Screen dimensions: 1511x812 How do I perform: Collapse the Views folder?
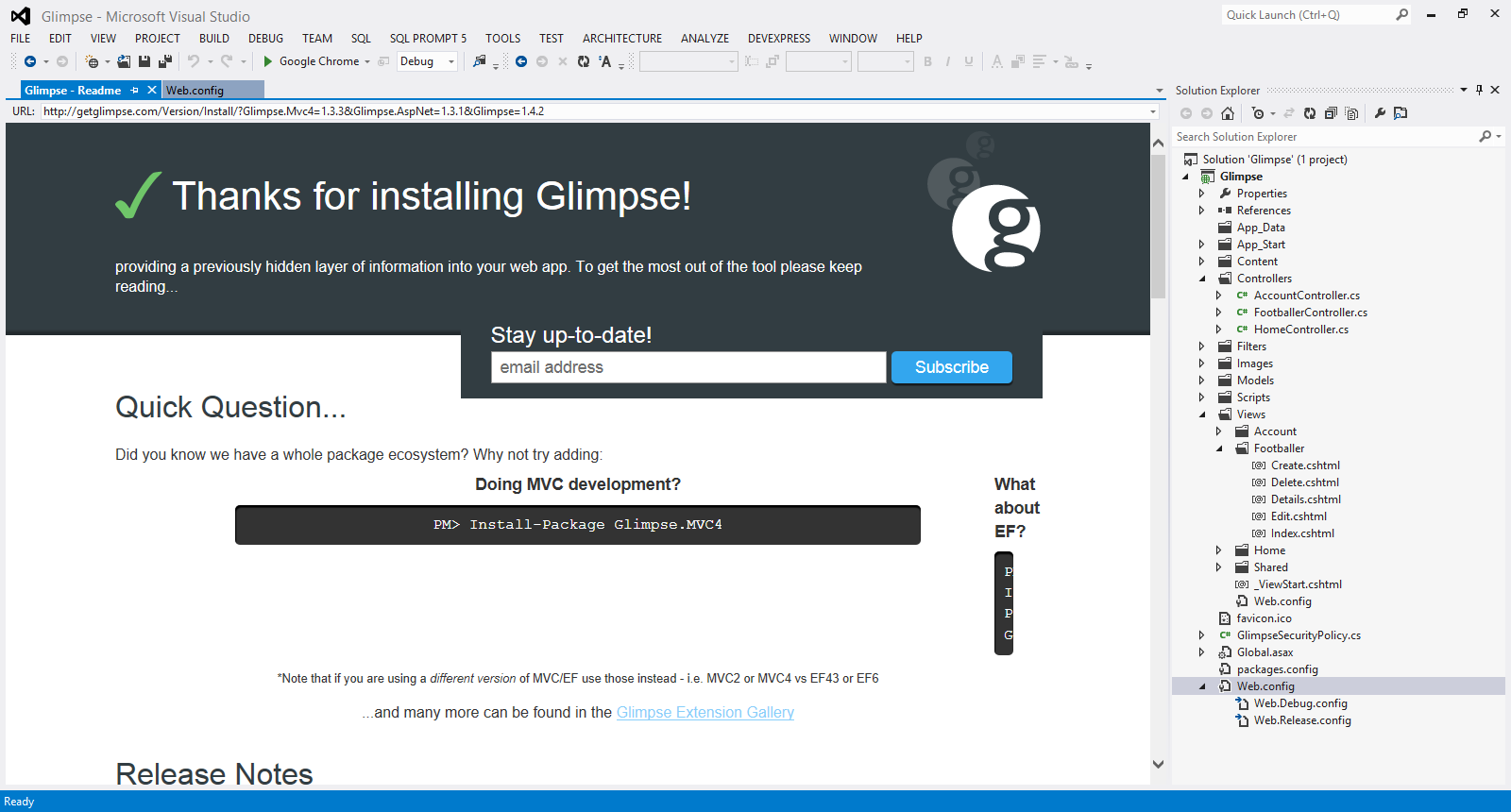[1202, 414]
